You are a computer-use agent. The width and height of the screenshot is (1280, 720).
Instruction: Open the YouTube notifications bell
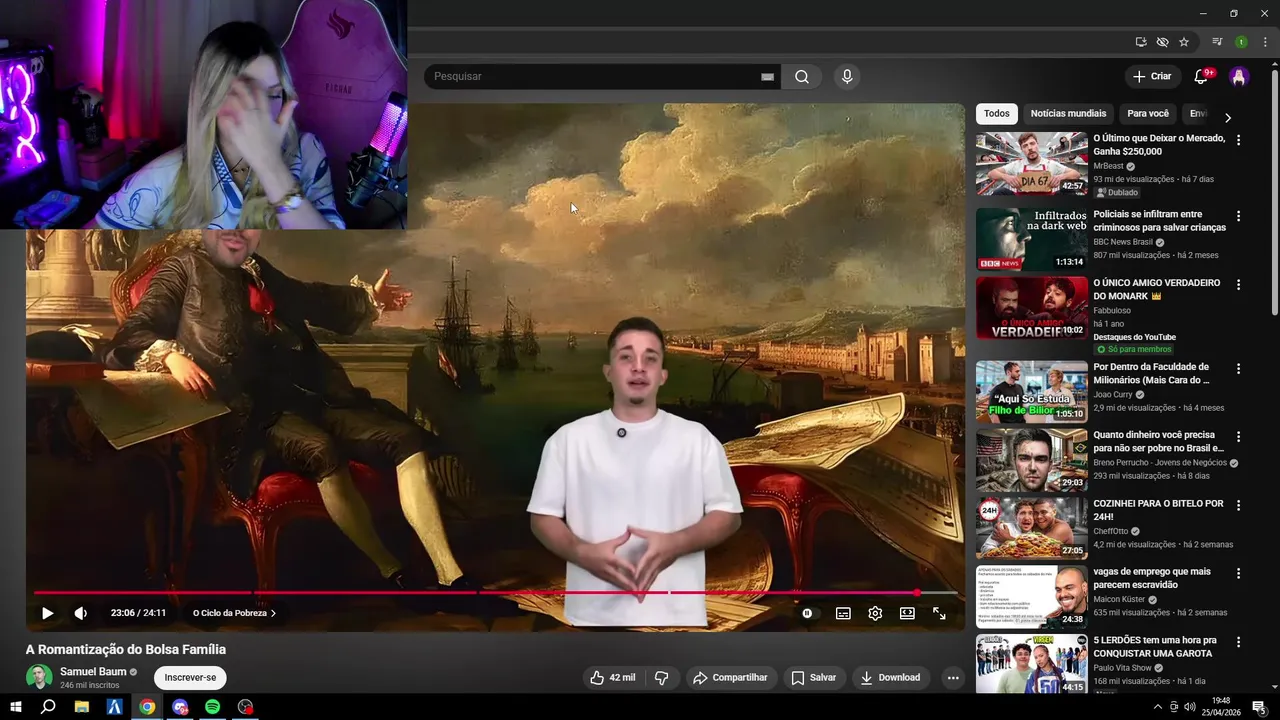coord(1202,76)
